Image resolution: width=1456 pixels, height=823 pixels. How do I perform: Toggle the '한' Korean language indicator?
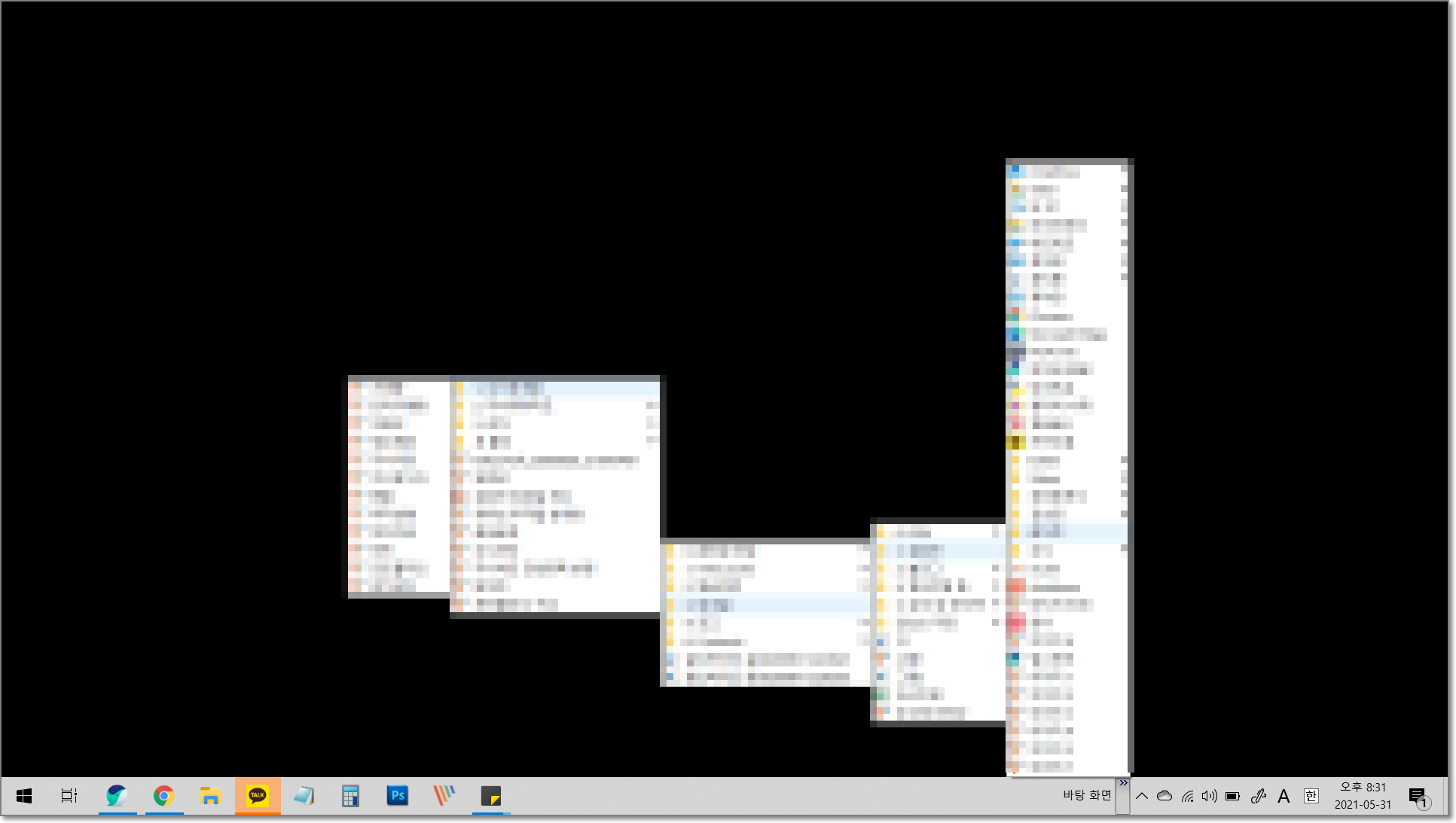(x=1311, y=796)
